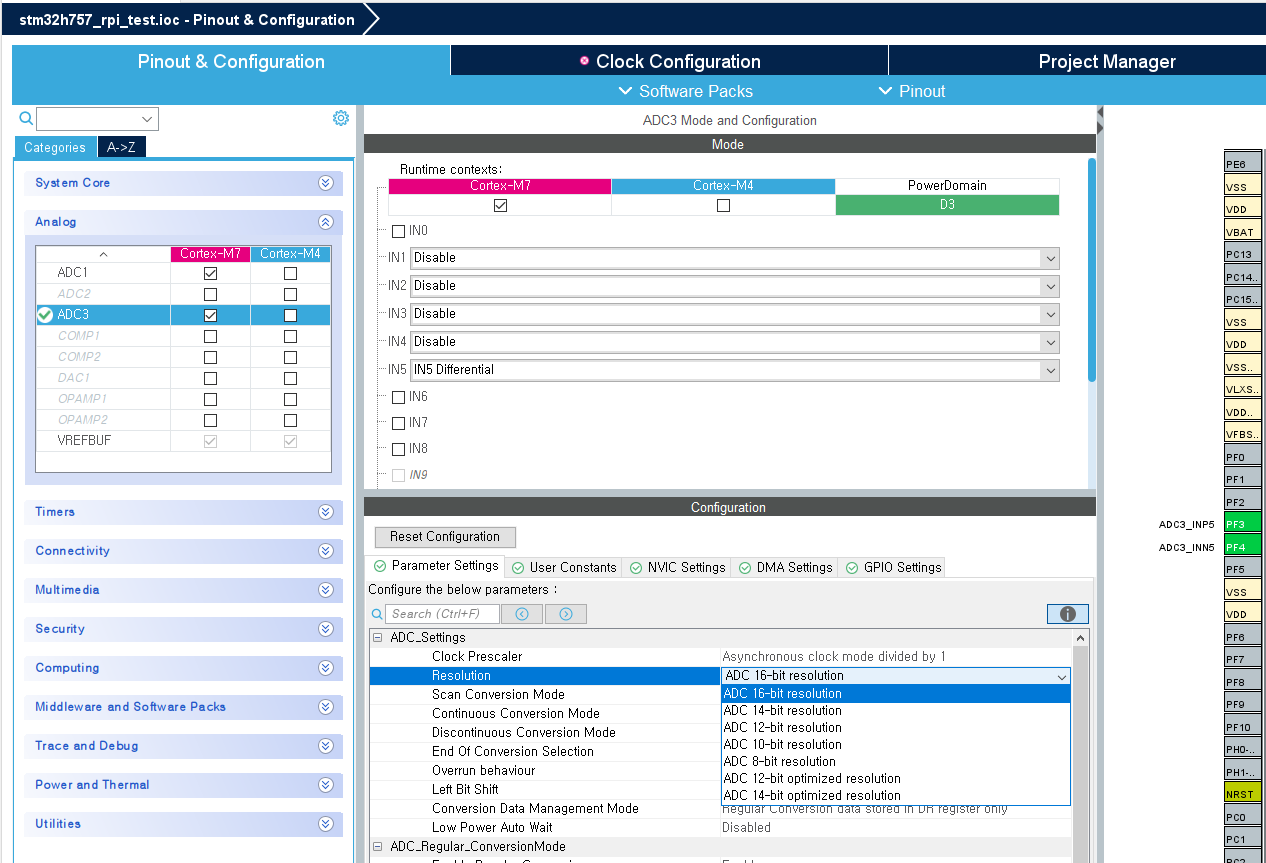Screen dimensions: 1266x863
Task: Click the parameter Search (Ctrl+F) field
Action: tap(441, 614)
